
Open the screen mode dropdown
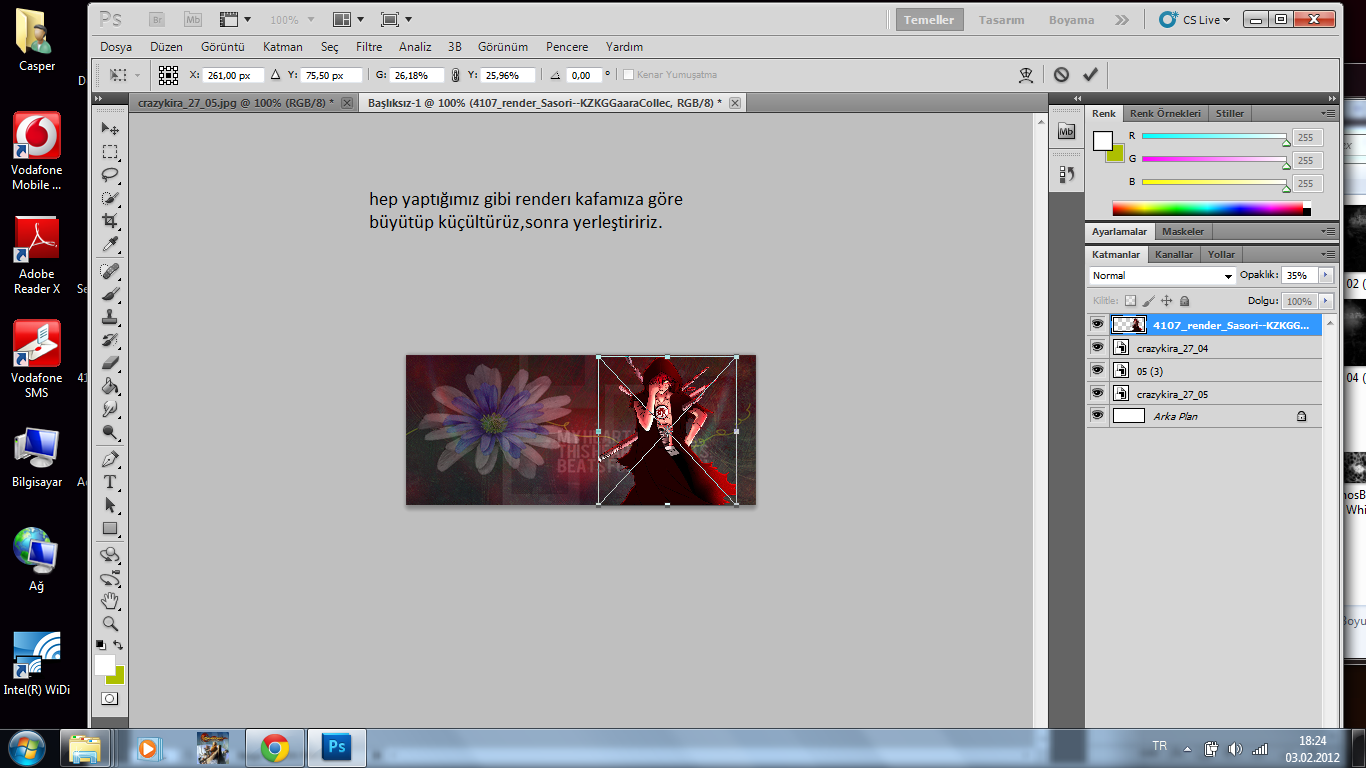point(397,19)
